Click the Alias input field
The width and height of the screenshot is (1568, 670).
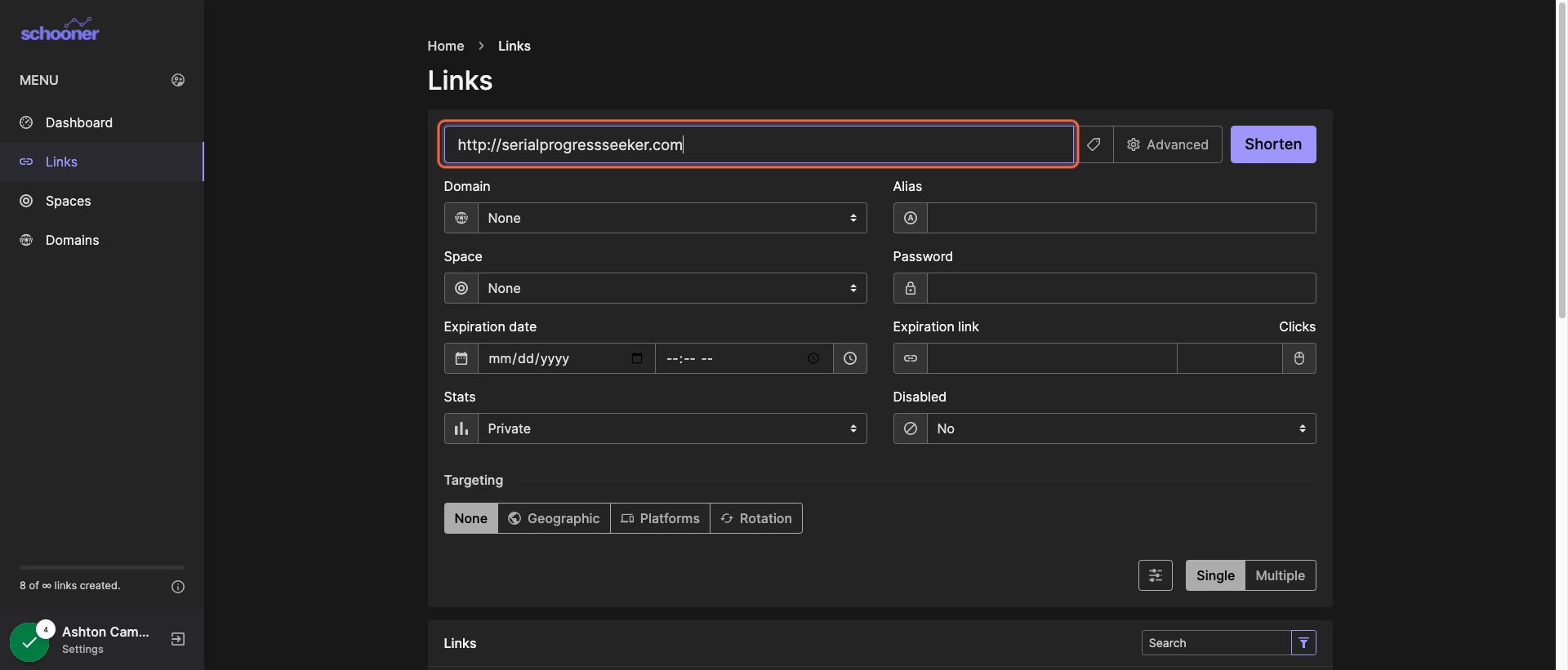1121,218
